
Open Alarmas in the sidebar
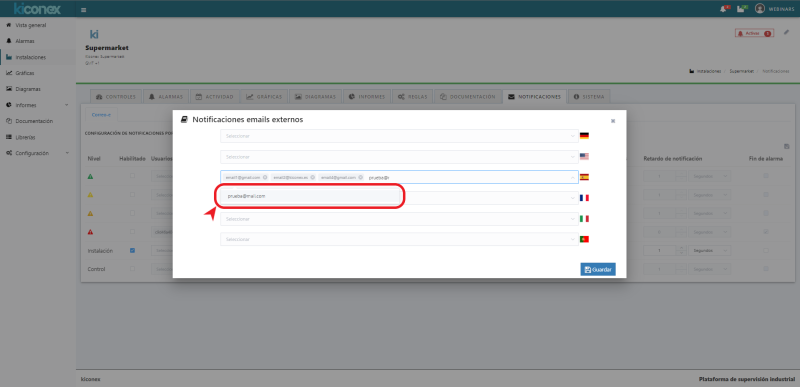click(24, 41)
